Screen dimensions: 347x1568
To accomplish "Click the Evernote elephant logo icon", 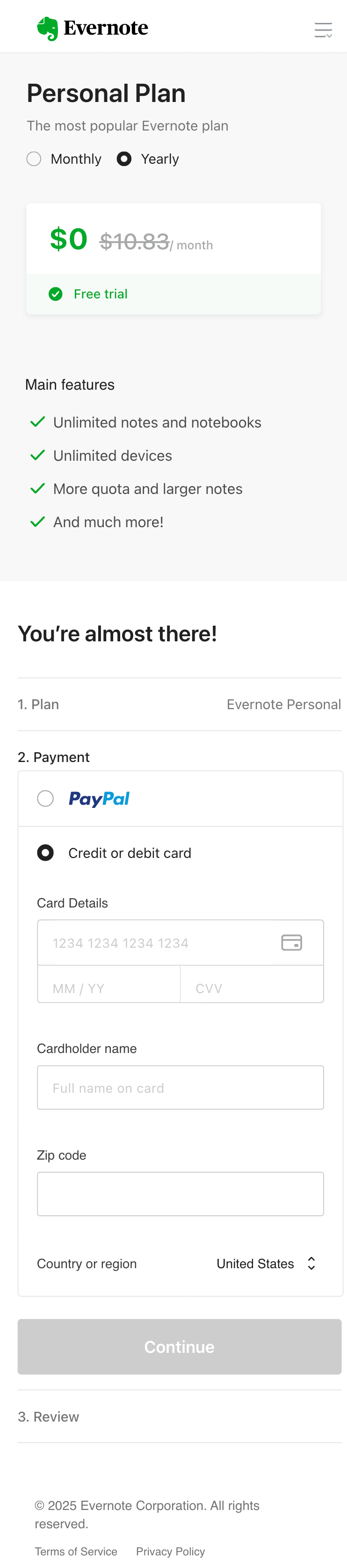I will click(48, 27).
